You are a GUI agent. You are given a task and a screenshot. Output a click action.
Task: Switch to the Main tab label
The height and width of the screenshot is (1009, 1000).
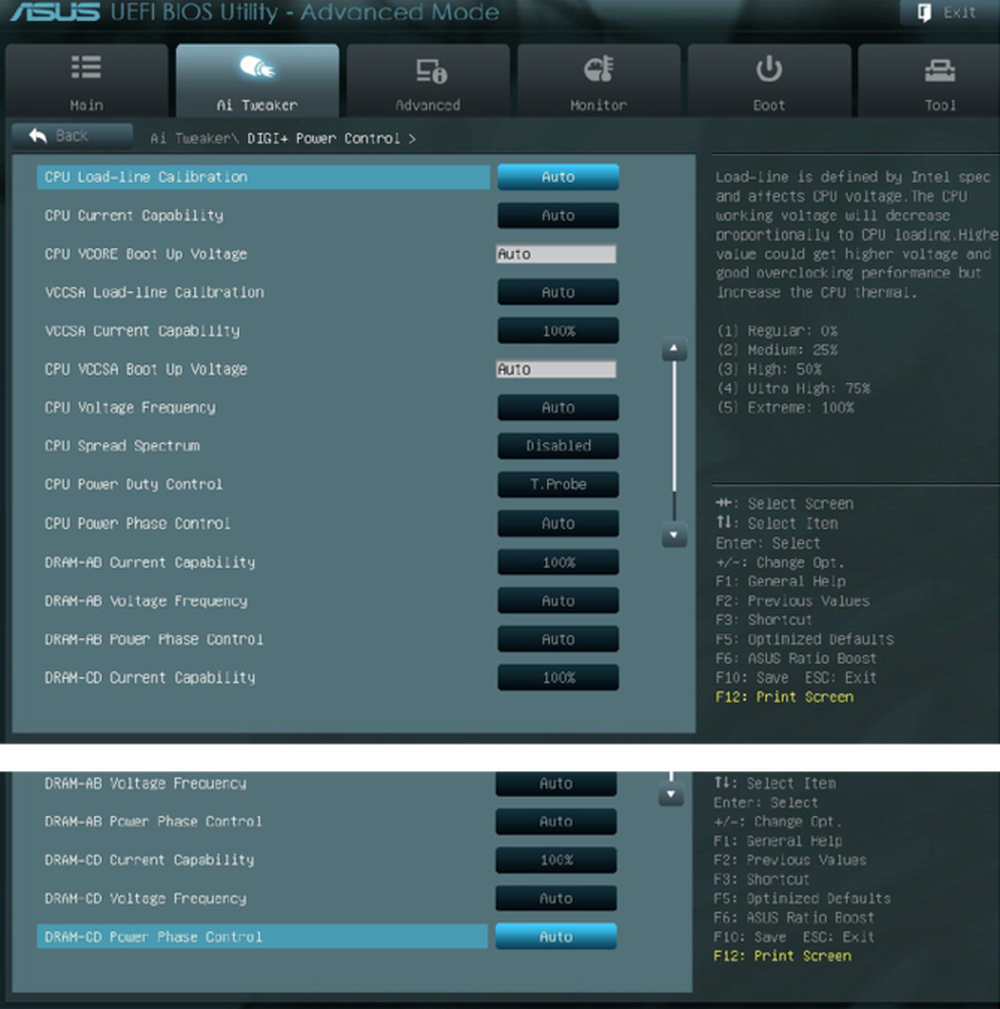[x=86, y=105]
